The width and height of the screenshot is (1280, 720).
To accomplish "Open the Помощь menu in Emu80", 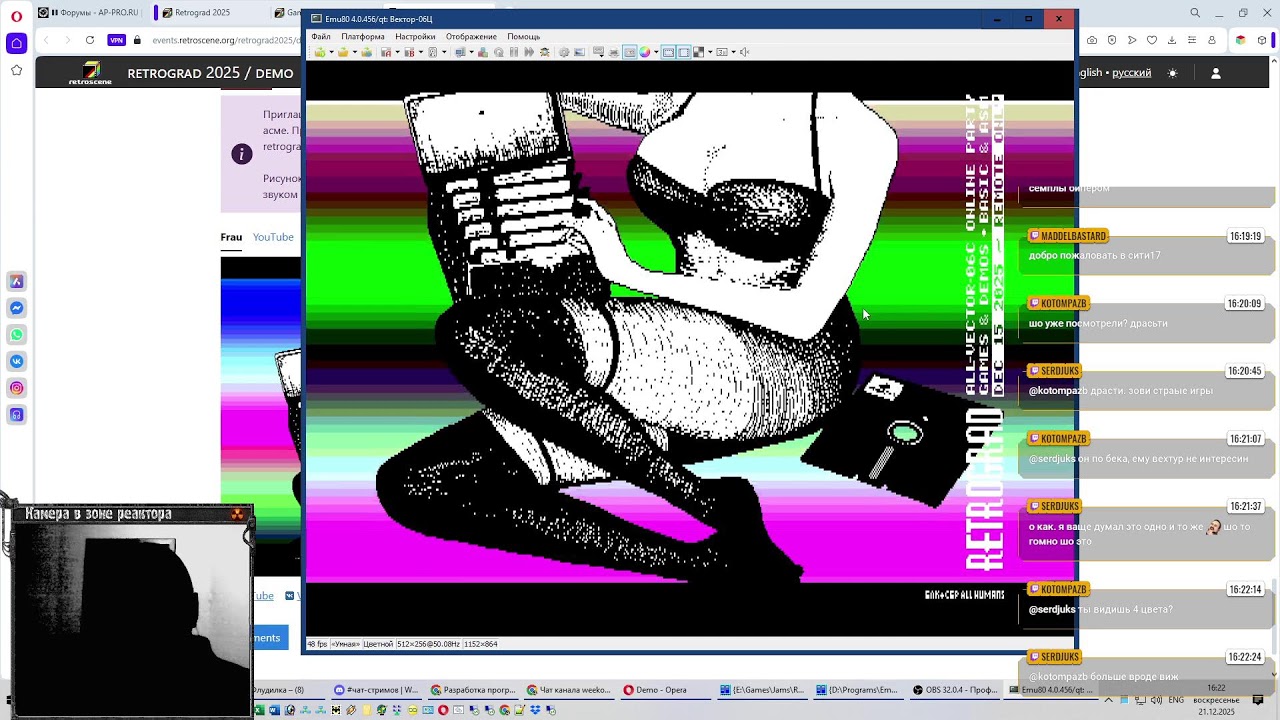I will pos(523,37).
